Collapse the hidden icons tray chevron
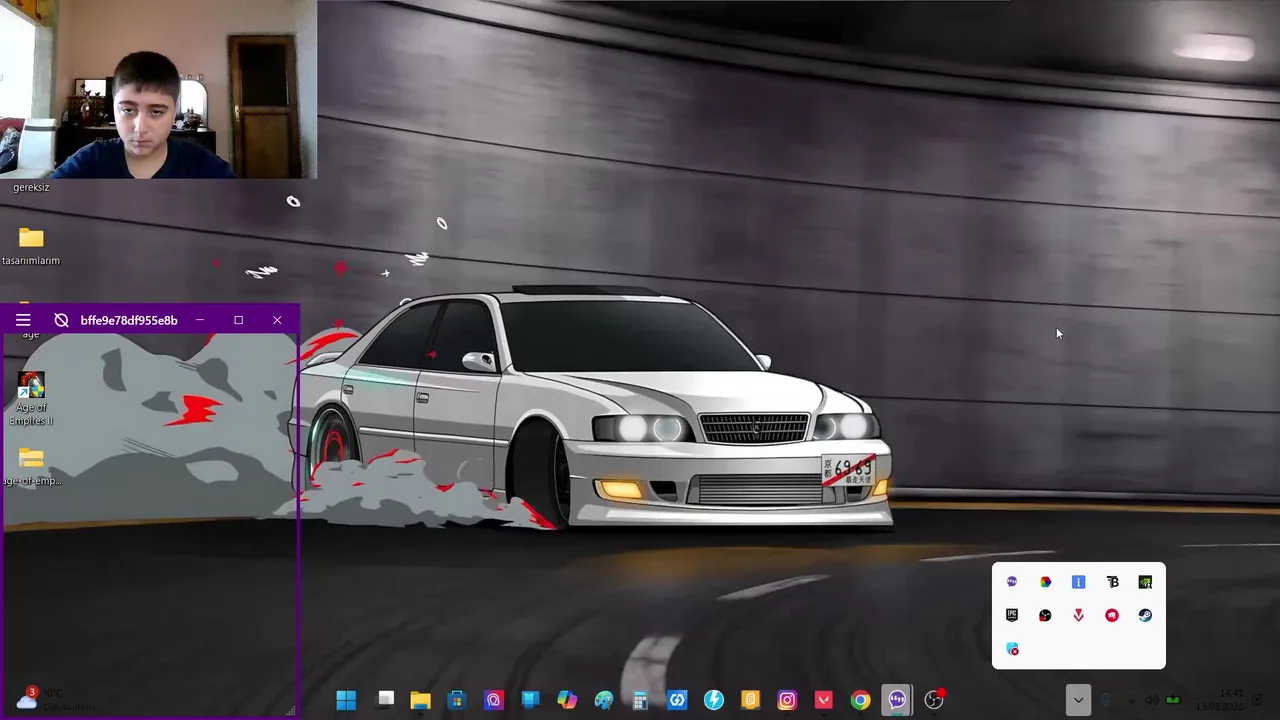 [x=1078, y=700]
